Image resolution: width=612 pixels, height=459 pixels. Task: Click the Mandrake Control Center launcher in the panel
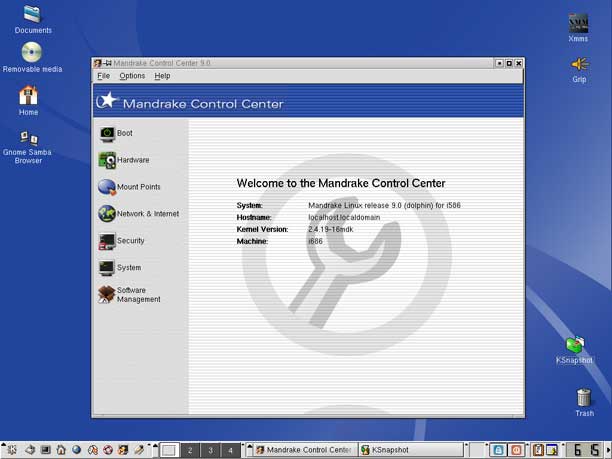tap(123, 450)
